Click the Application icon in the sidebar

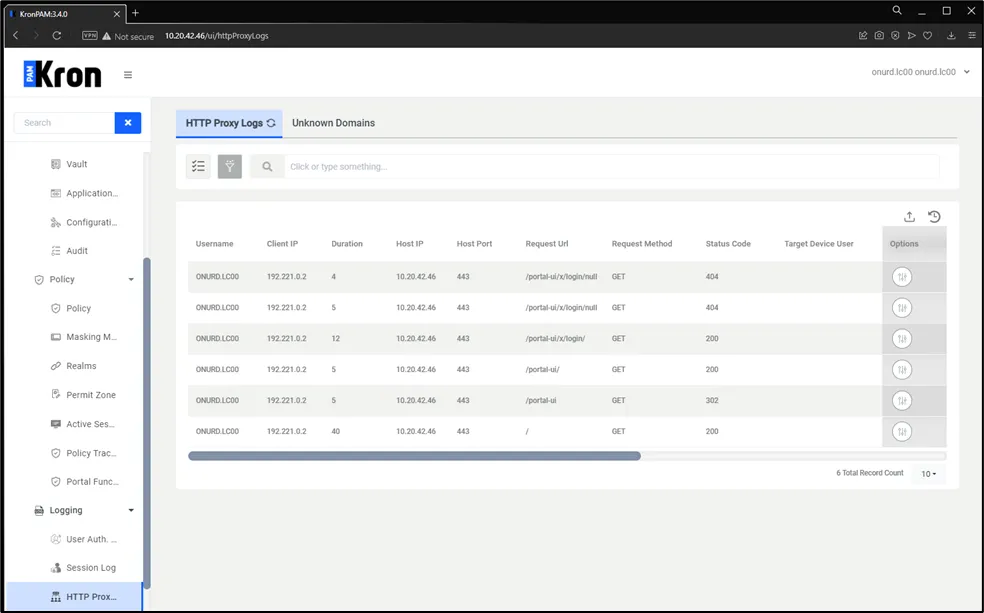56,193
